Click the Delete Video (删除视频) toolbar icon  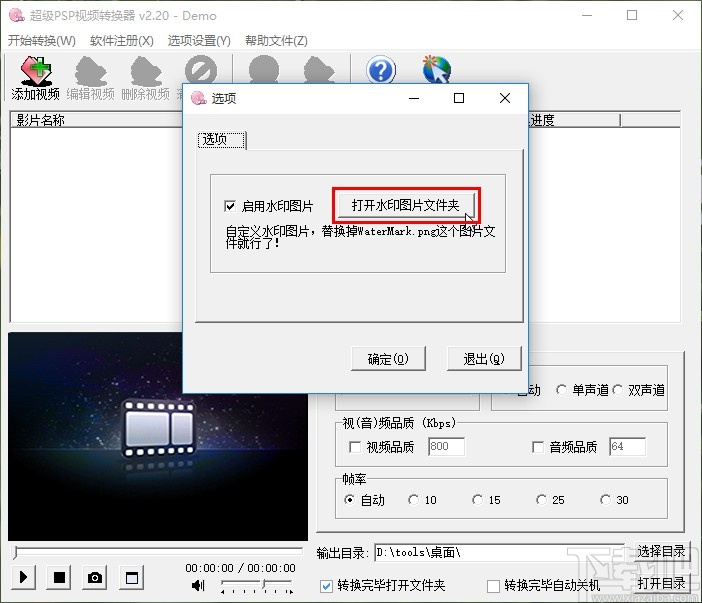click(146, 77)
